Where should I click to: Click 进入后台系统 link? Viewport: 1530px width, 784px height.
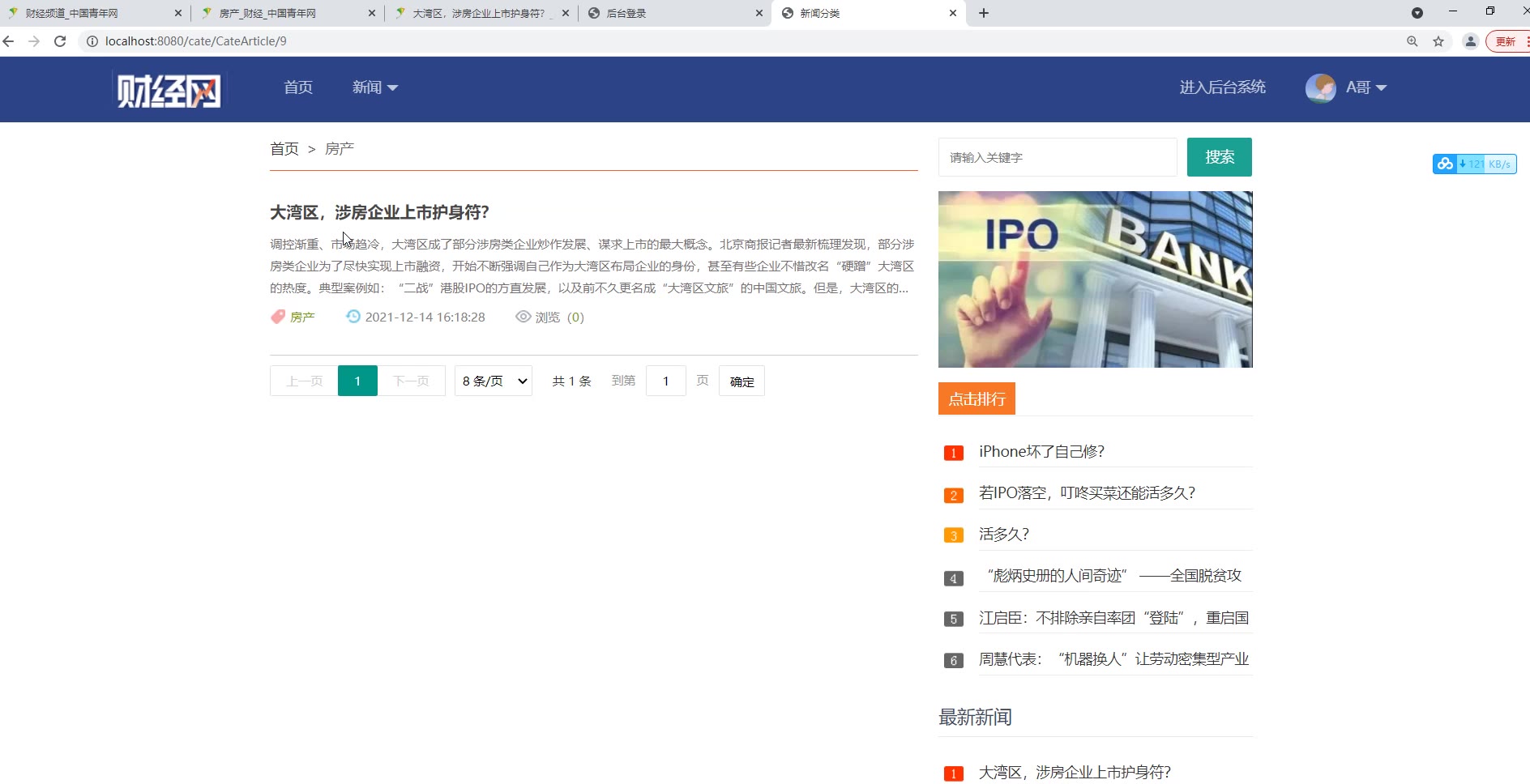(x=1222, y=87)
